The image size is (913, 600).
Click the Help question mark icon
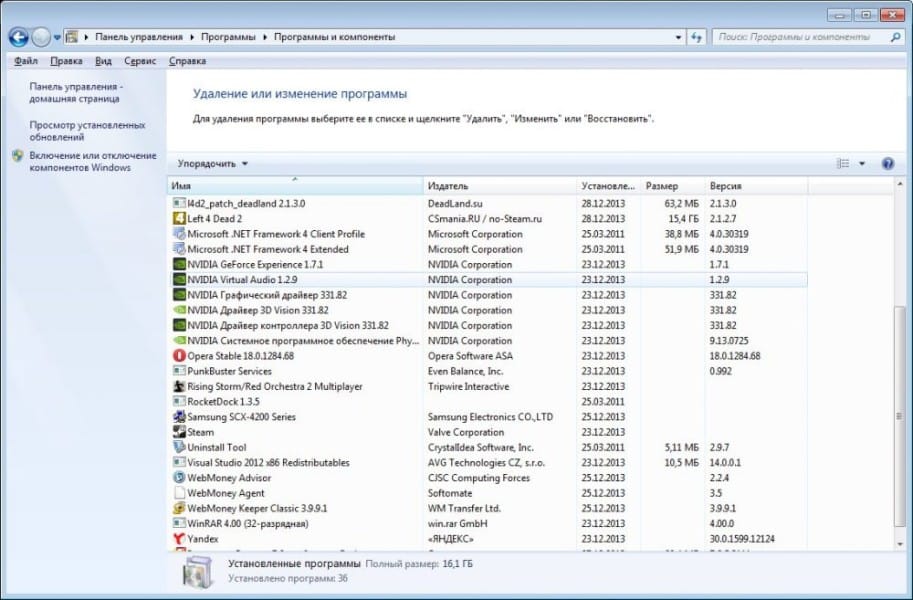point(888,163)
